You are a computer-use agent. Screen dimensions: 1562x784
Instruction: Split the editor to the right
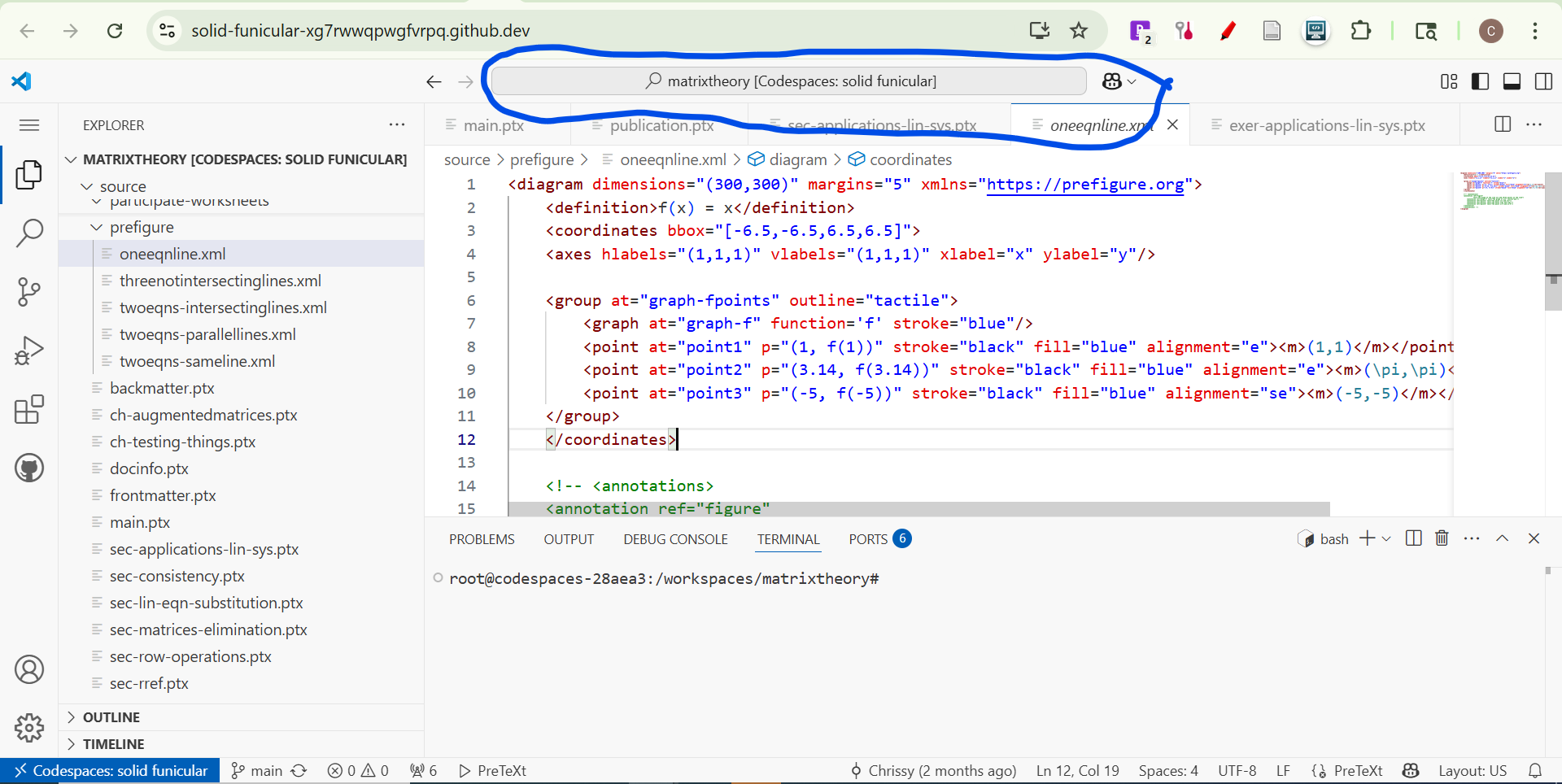click(1503, 124)
